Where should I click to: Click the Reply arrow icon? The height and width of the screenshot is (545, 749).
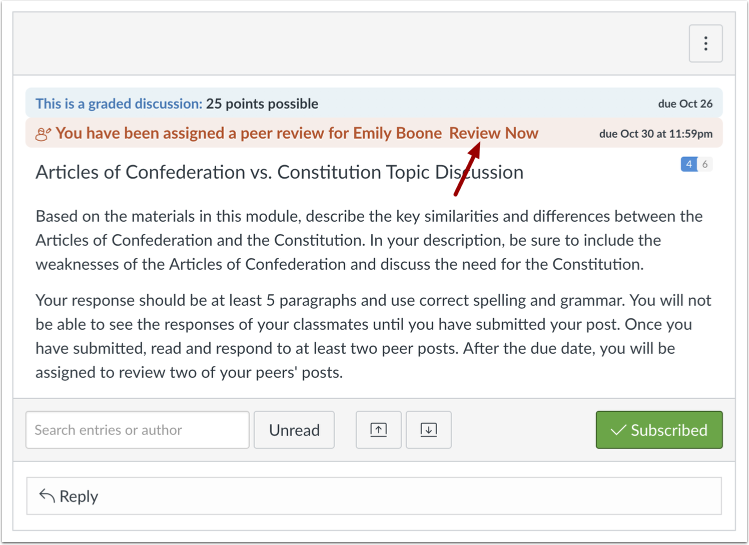[47, 496]
